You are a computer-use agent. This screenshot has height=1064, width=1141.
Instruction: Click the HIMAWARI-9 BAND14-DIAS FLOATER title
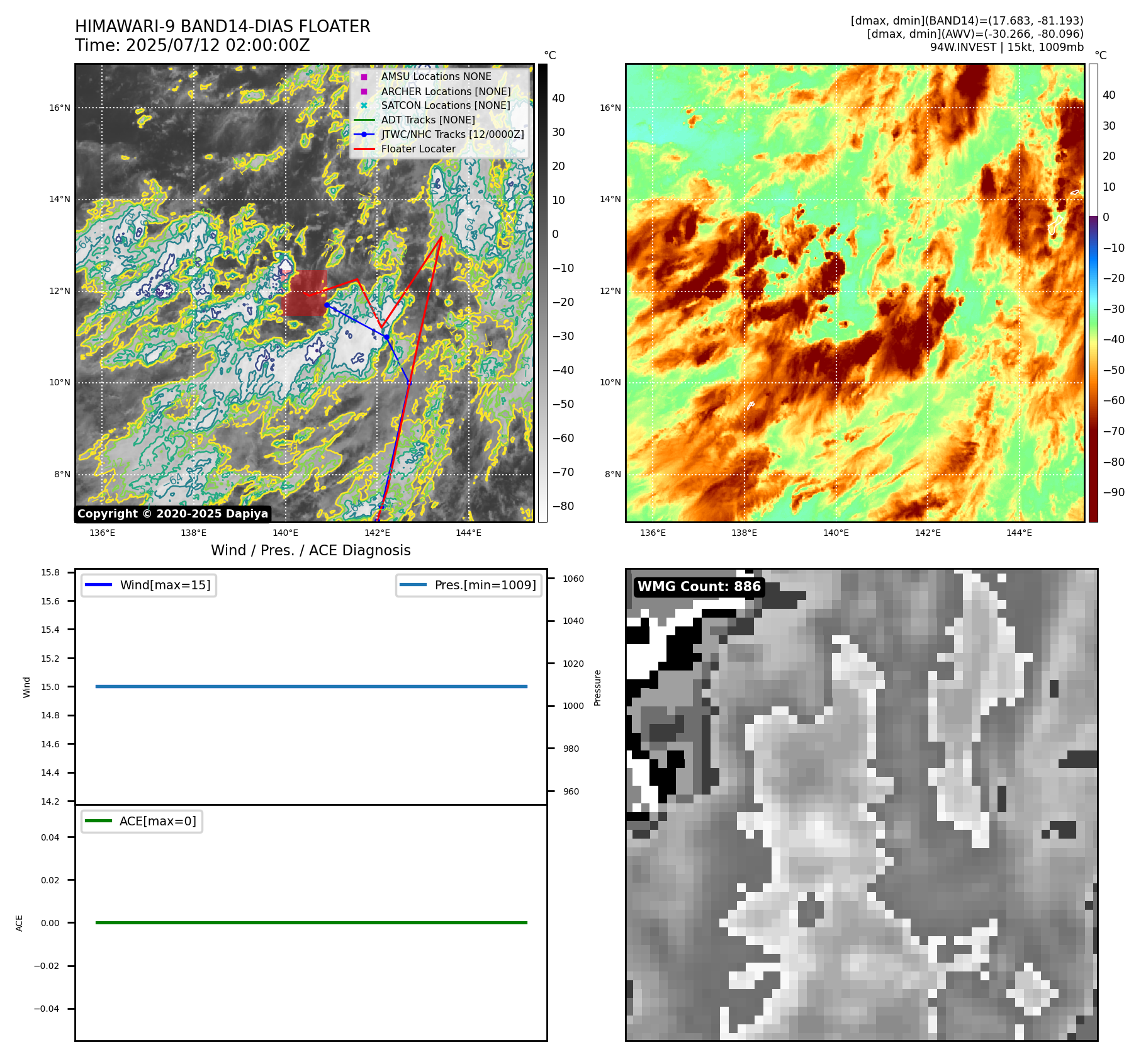(x=223, y=26)
